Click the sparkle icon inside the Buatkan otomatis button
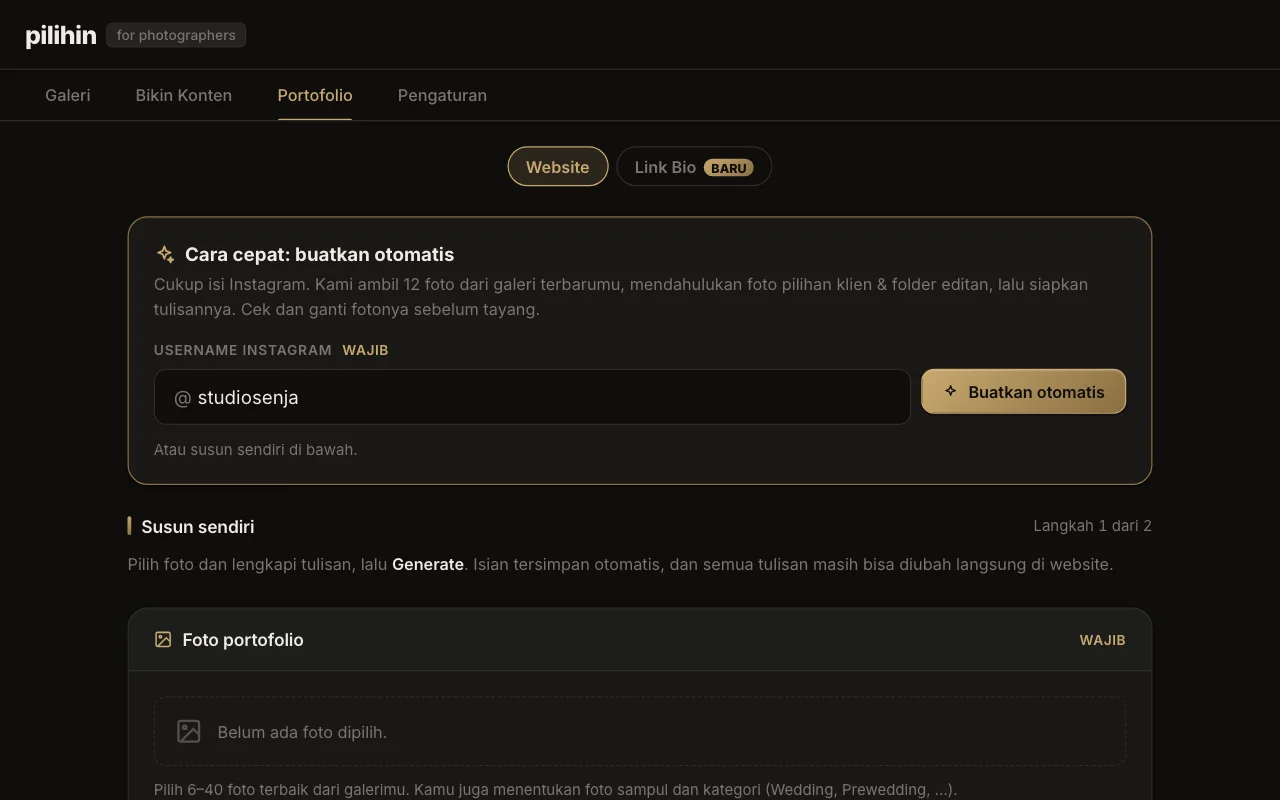Viewport: 1280px width, 800px height. [950, 391]
